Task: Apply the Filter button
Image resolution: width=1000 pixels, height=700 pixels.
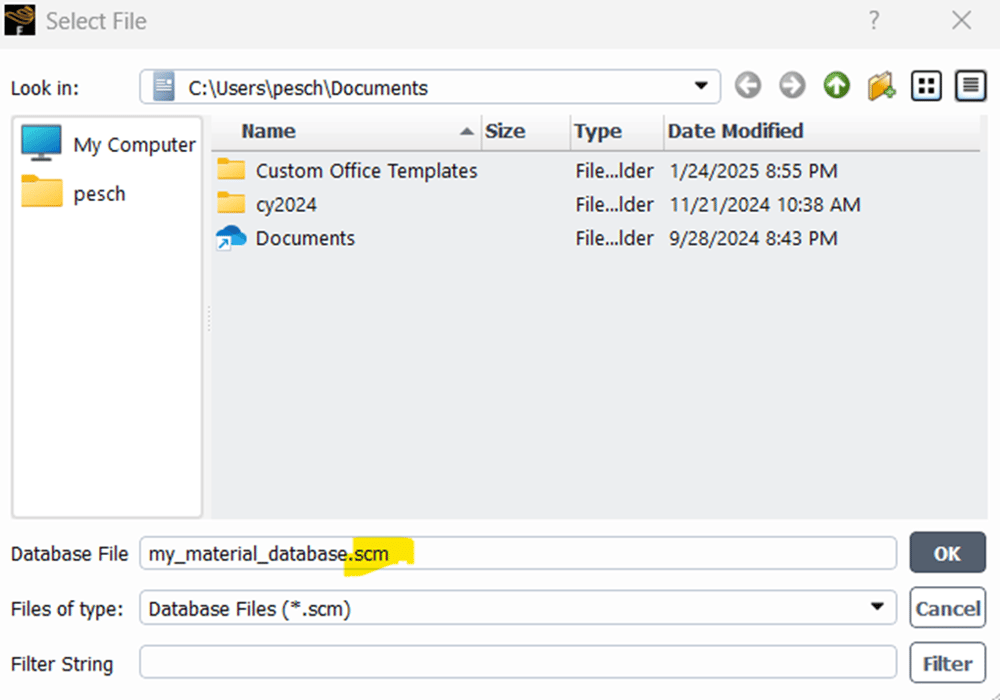Action: [947, 663]
